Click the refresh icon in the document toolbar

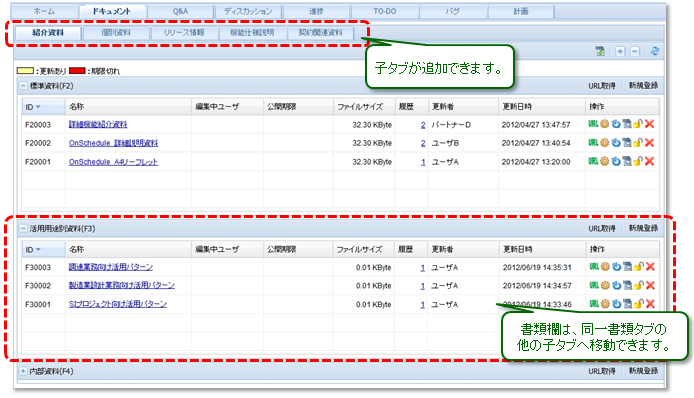tap(655, 51)
